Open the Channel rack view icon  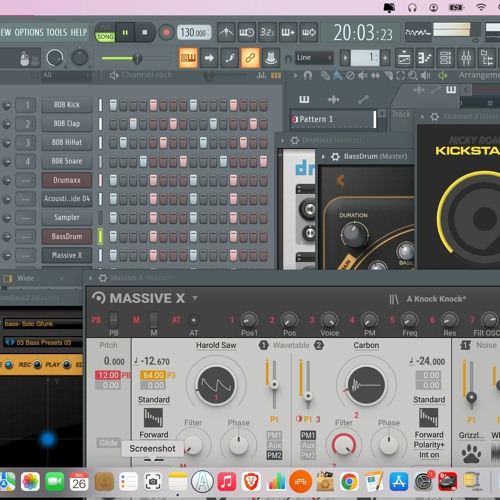[x=446, y=58]
